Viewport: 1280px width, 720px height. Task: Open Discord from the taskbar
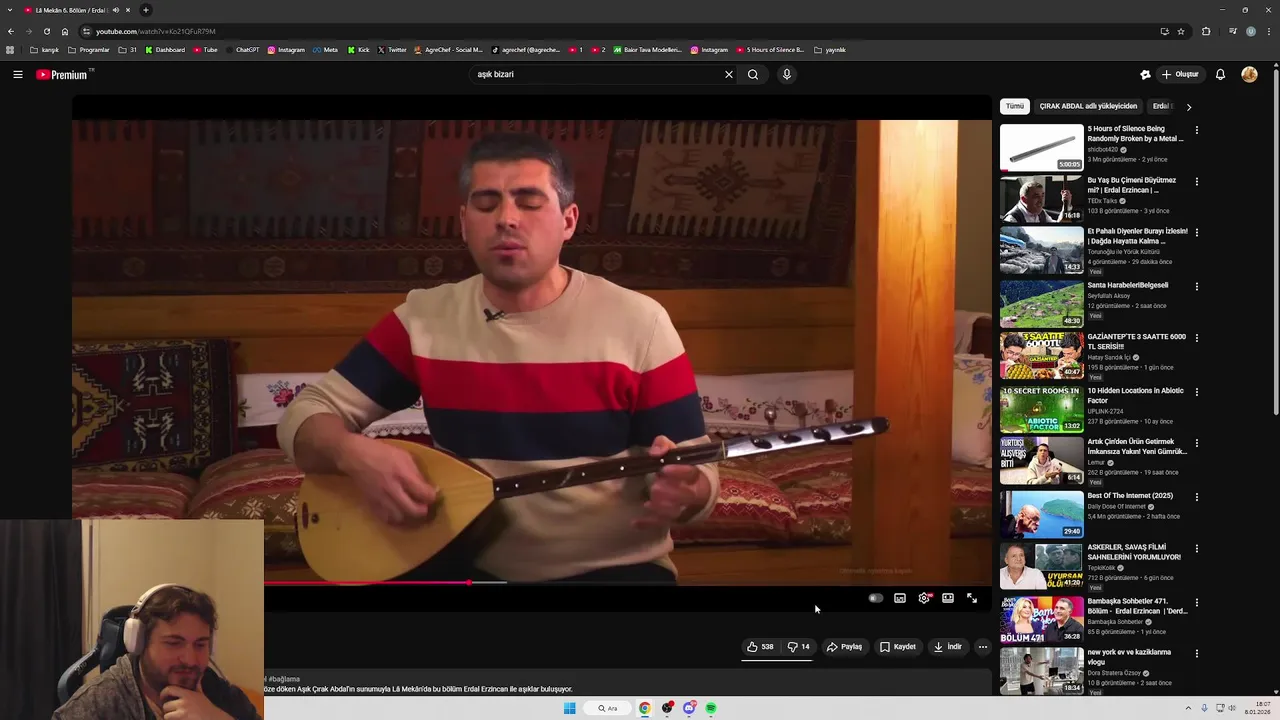(689, 708)
